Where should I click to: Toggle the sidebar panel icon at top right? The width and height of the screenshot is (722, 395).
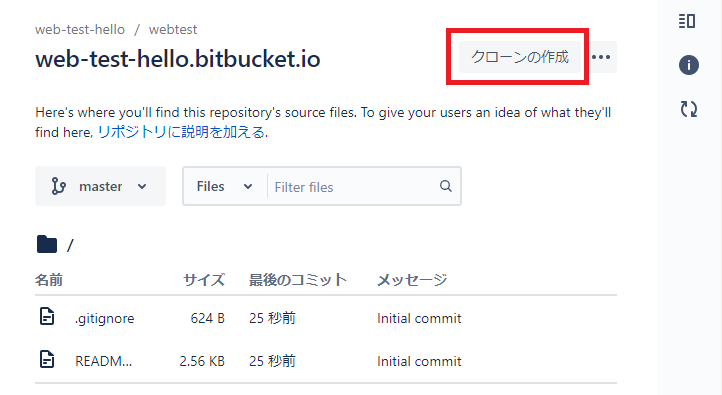click(x=687, y=21)
